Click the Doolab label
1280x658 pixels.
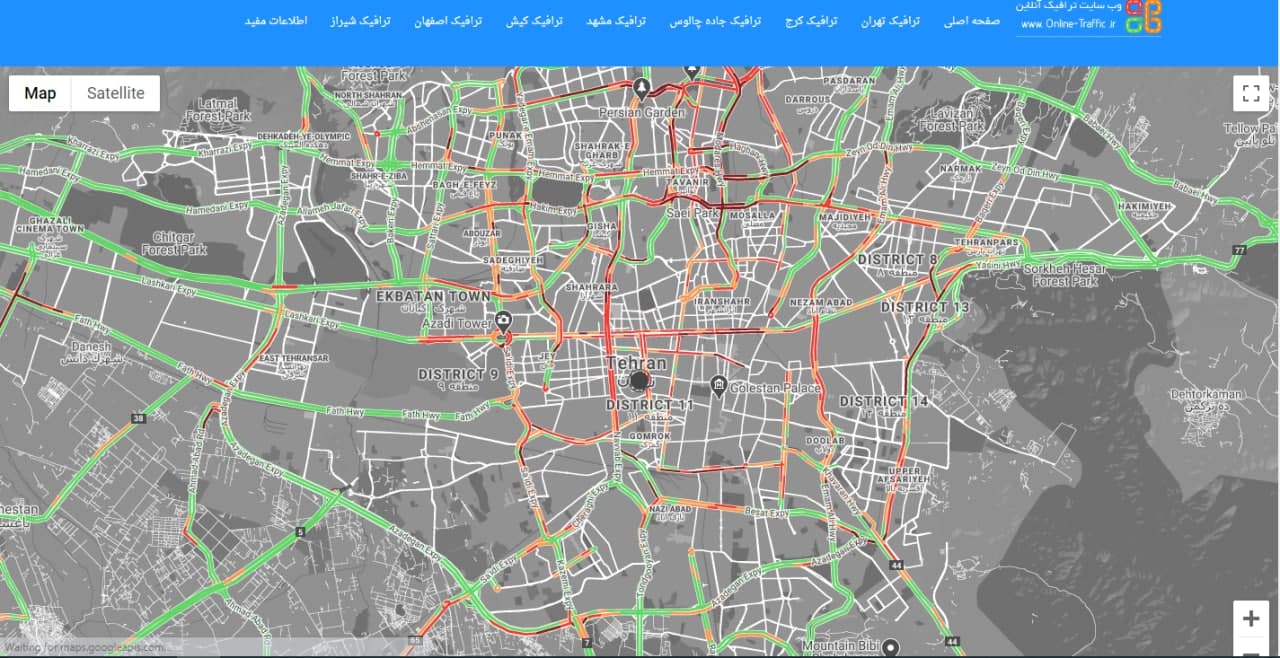(826, 441)
